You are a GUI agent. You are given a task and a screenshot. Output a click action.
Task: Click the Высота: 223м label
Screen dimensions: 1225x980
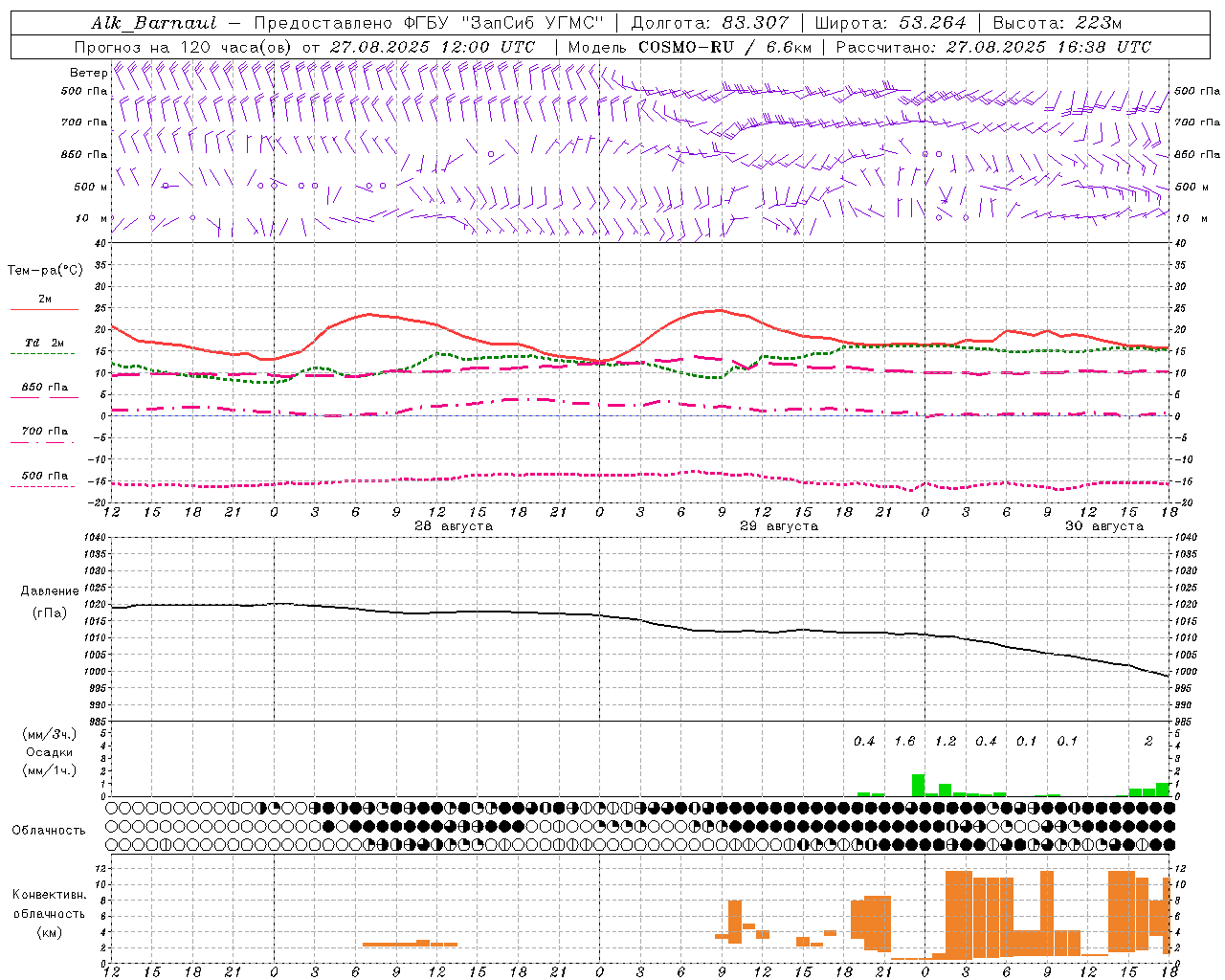[1057, 23]
